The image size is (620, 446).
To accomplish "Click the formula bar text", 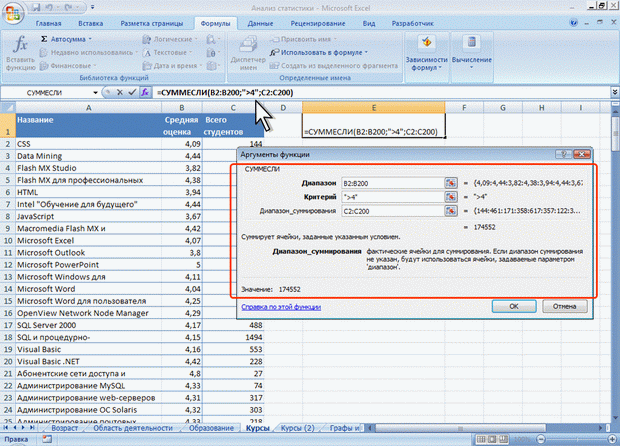I will pyautogui.click(x=225, y=93).
